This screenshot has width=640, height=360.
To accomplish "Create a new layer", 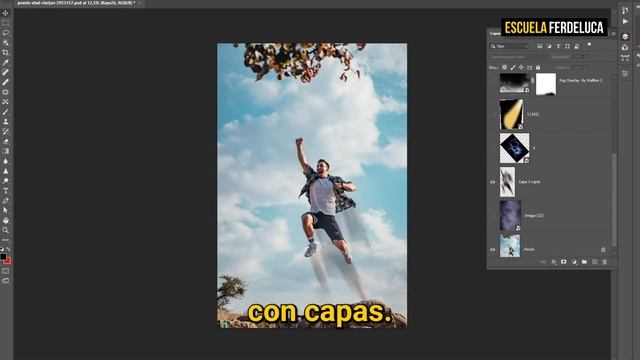I will [x=594, y=262].
